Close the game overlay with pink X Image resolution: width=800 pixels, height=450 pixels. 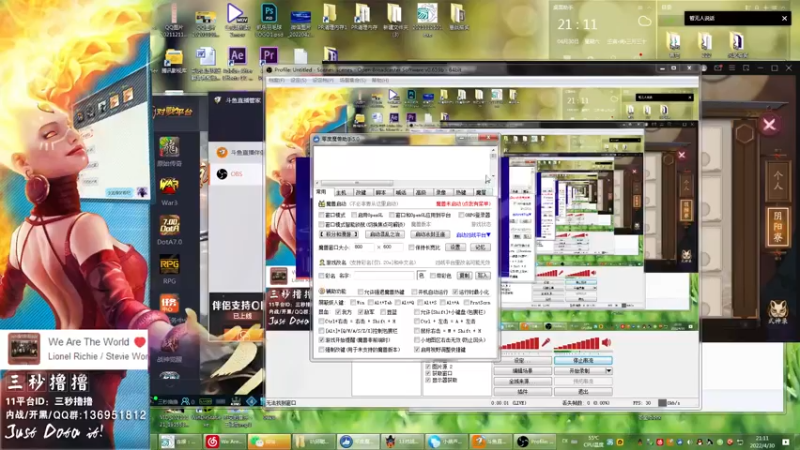click(x=769, y=124)
